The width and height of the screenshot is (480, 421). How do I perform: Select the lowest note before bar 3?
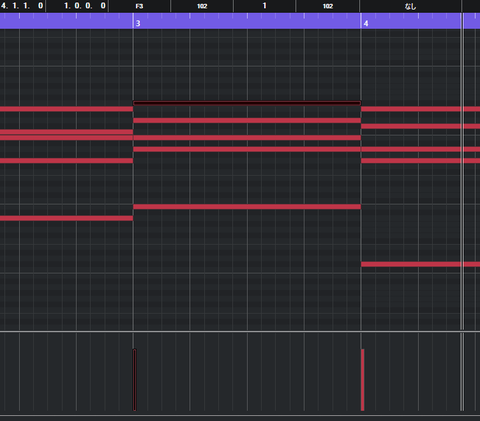[x=66, y=218]
